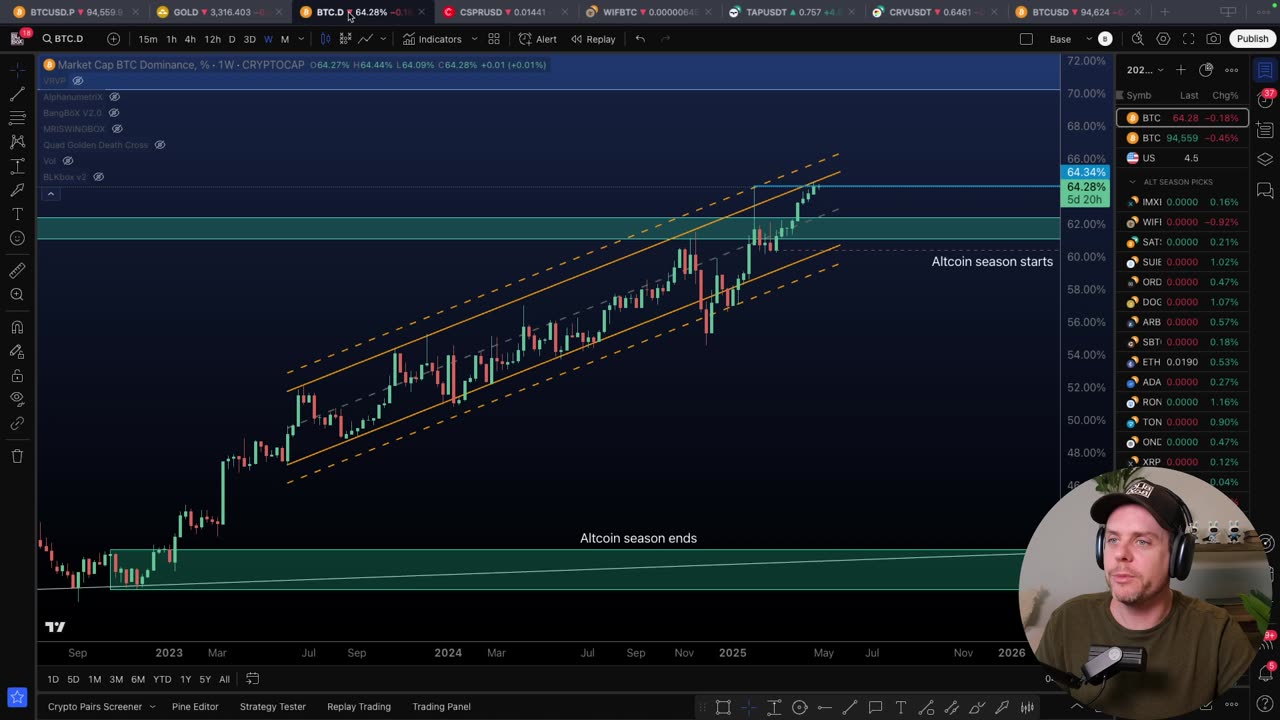Hide all drawings with the eye tool
Viewport: 1280px width, 720px height.
point(17,400)
